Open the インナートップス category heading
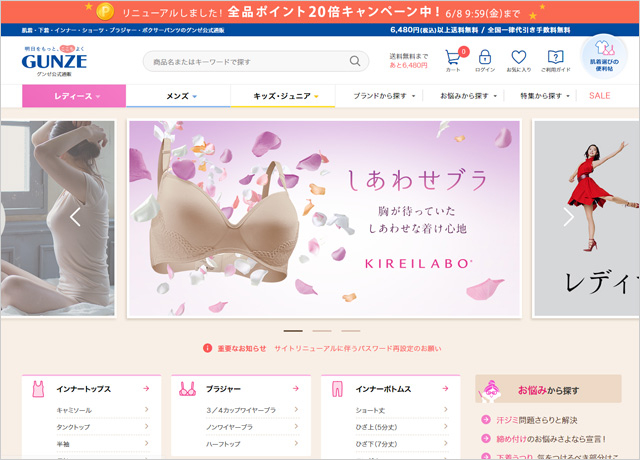Screen dimensions: 640x460 pos(84,389)
